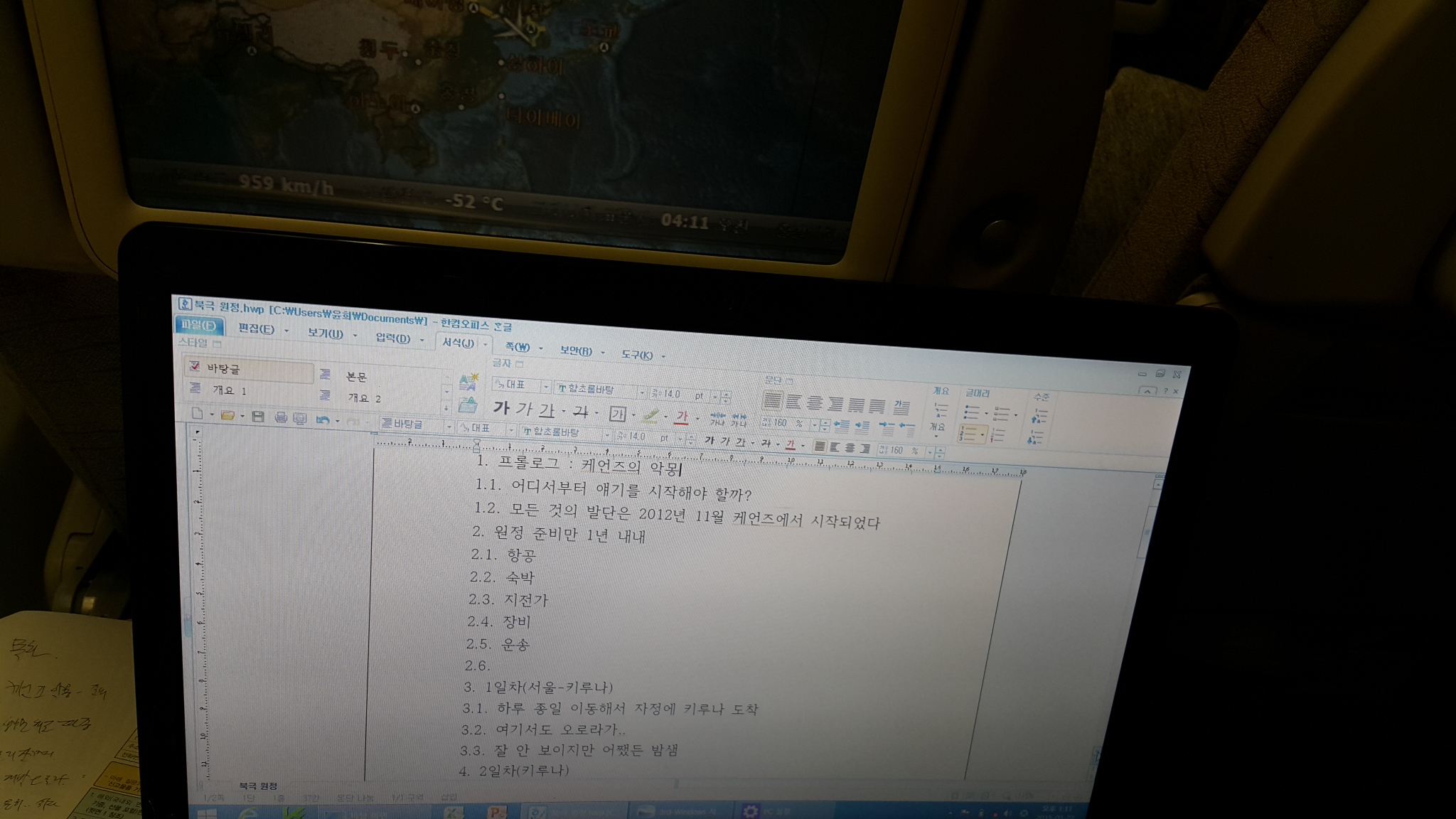
Task: Open the numbered list dropdown arrow
Action: tap(984, 434)
